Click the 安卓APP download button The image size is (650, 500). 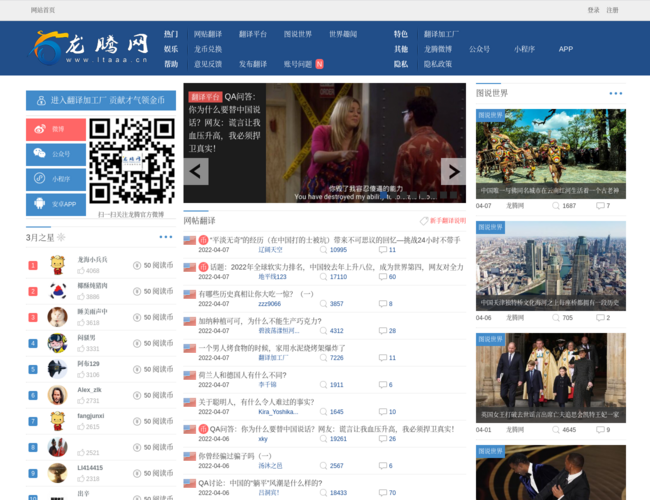[54, 204]
